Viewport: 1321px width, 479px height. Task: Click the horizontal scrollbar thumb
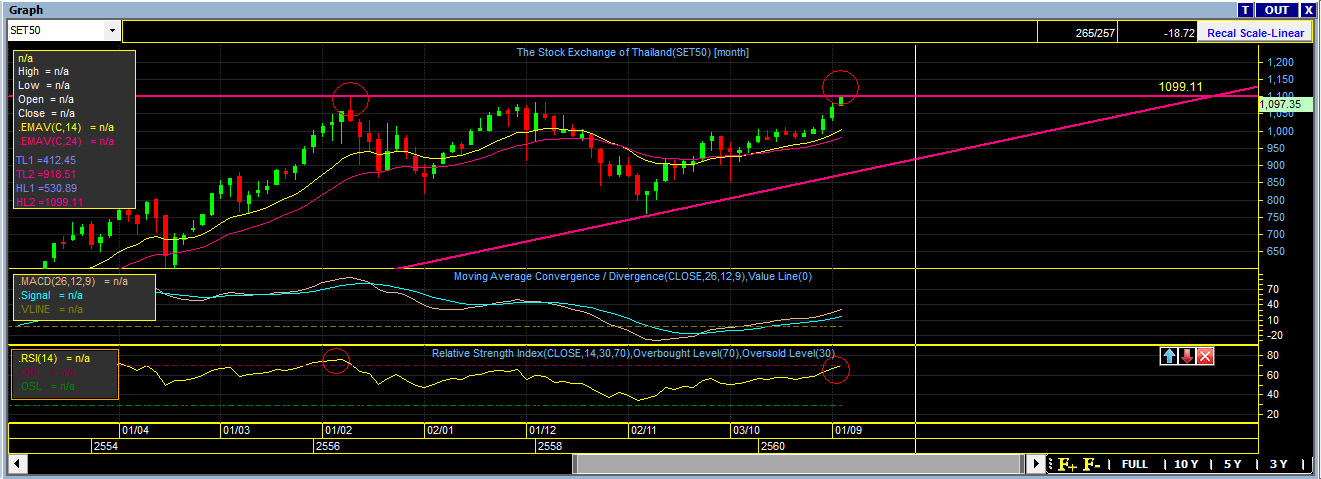click(799, 465)
